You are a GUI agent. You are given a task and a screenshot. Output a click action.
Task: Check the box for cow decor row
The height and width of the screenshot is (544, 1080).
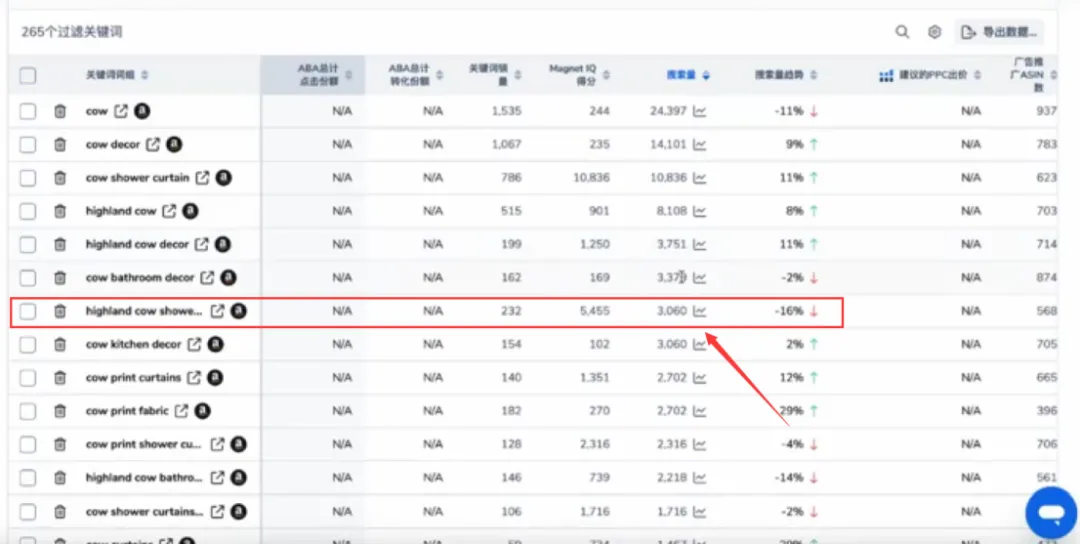pyautogui.click(x=28, y=145)
